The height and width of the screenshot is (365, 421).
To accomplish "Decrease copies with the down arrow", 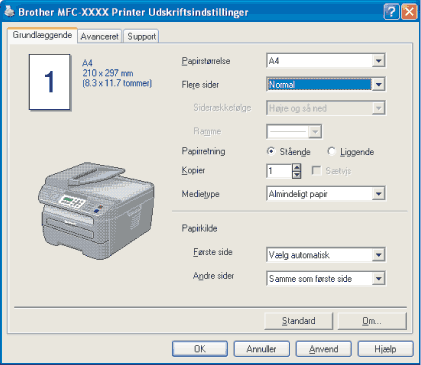I will pyautogui.click(x=296, y=175).
